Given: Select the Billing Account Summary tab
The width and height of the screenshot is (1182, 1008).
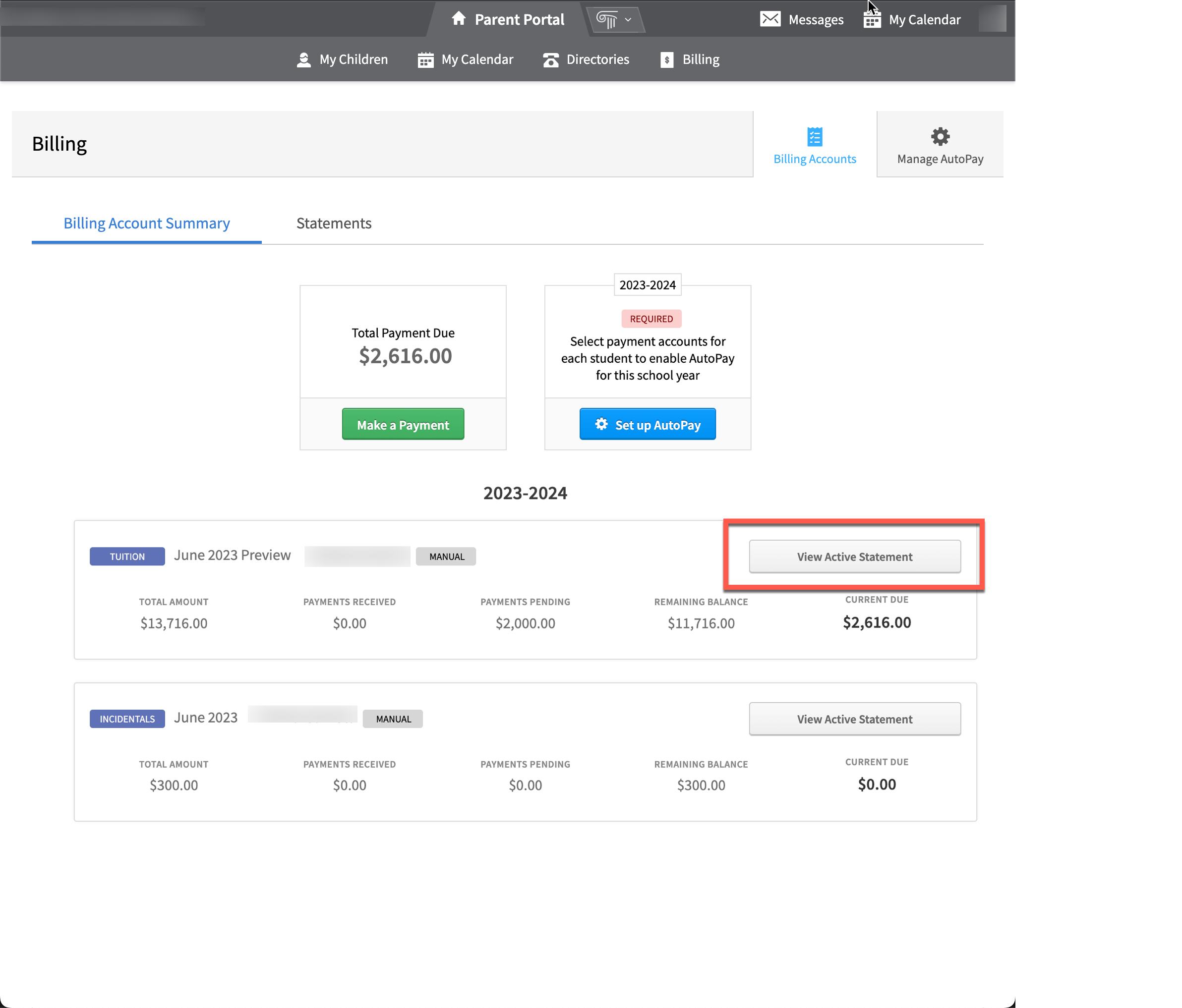Looking at the screenshot, I should pos(146,223).
